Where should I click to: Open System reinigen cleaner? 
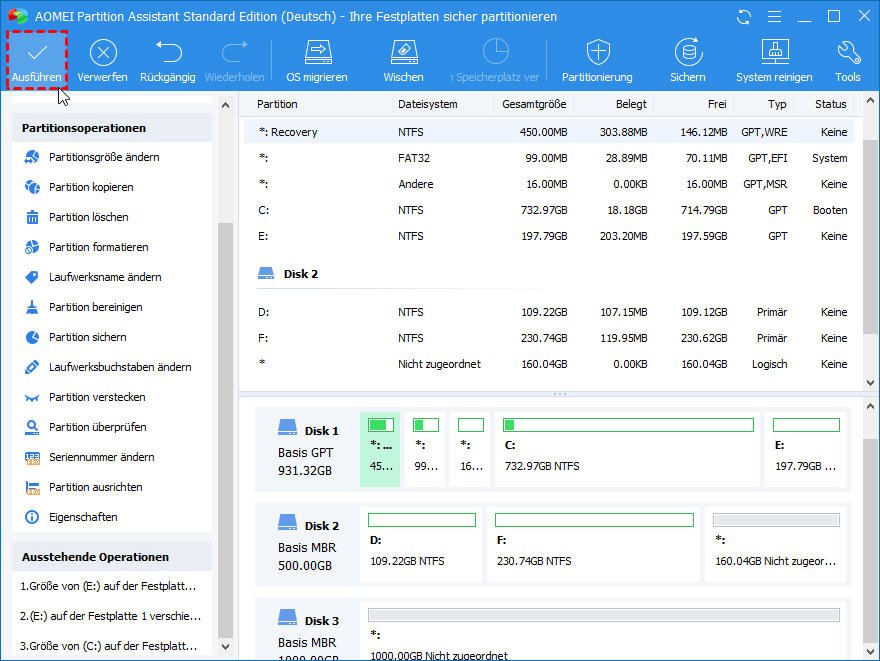coord(774,52)
